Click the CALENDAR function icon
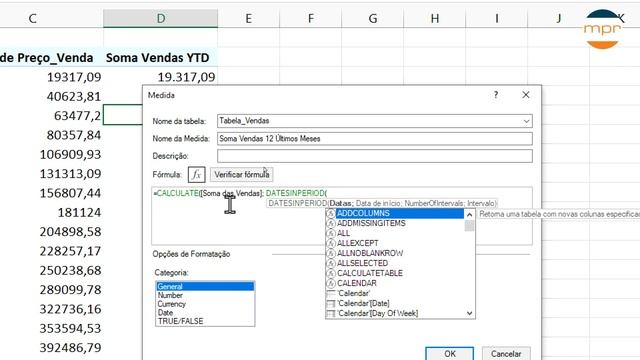Image resolution: width=640 pixels, height=360 pixels. 331,283
